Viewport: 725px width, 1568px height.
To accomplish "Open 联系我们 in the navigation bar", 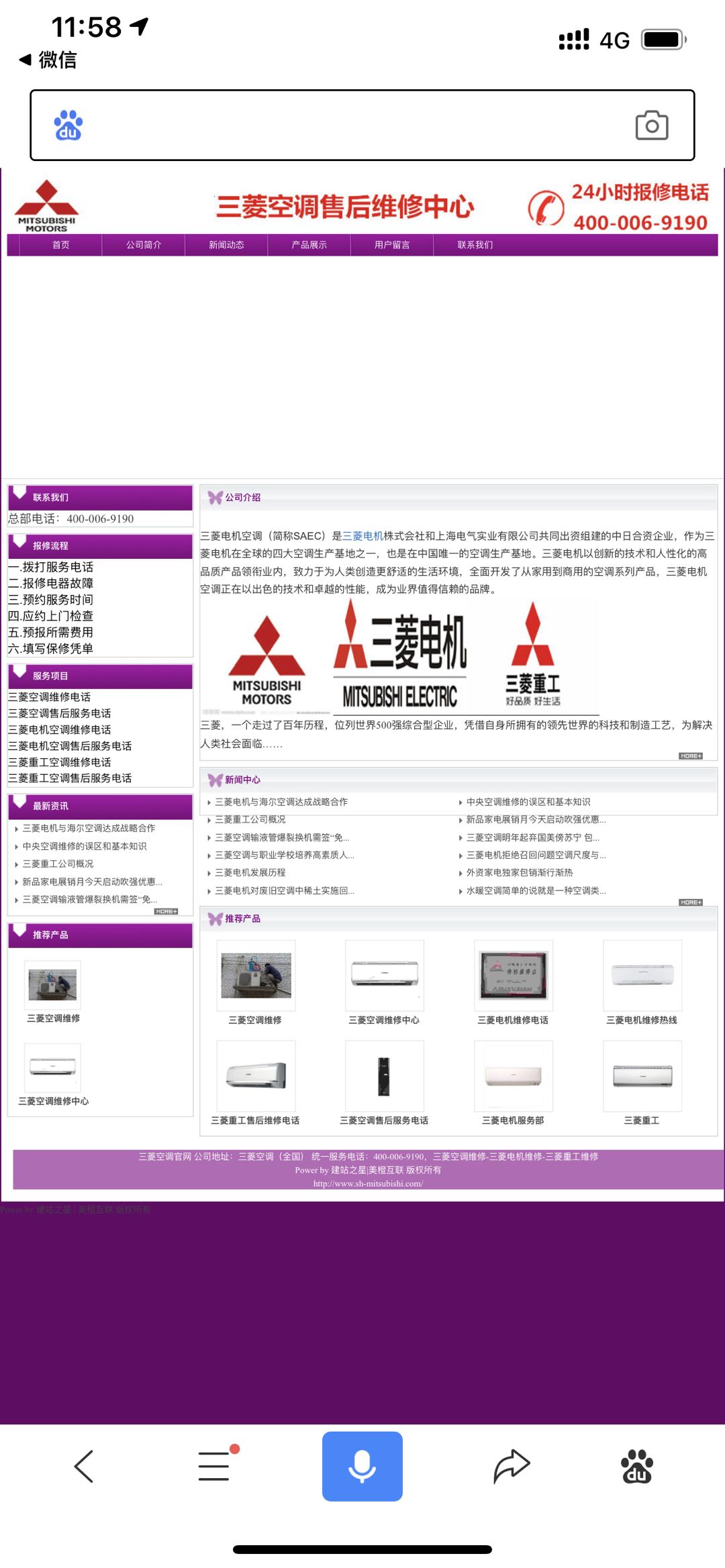I will click(x=475, y=245).
